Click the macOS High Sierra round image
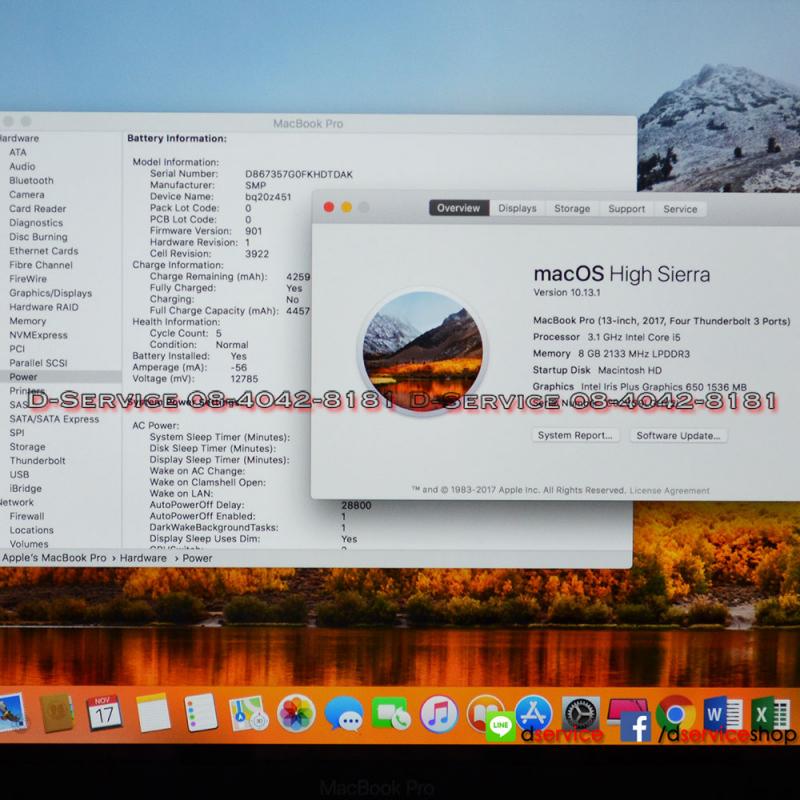Screen dimensions: 800x800 423,352
